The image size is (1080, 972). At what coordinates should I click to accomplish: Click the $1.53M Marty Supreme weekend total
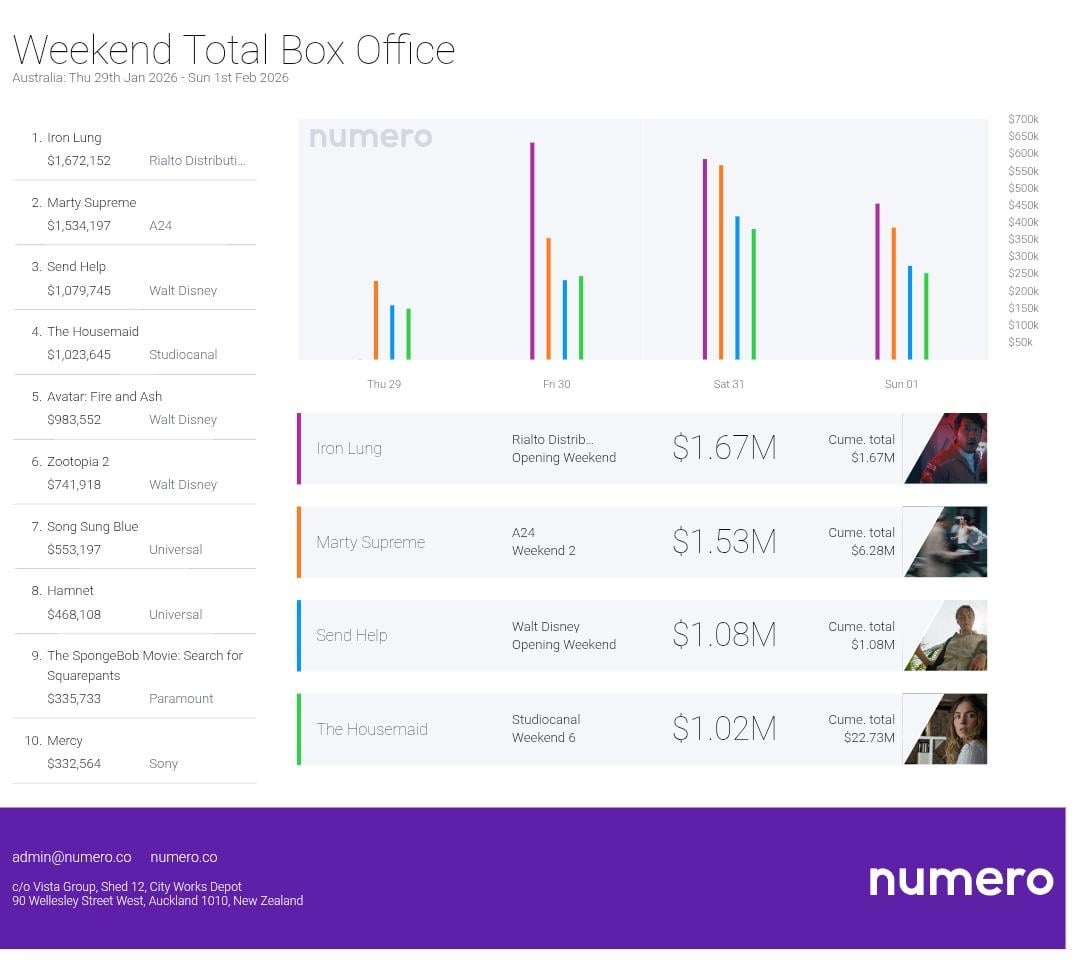(724, 542)
